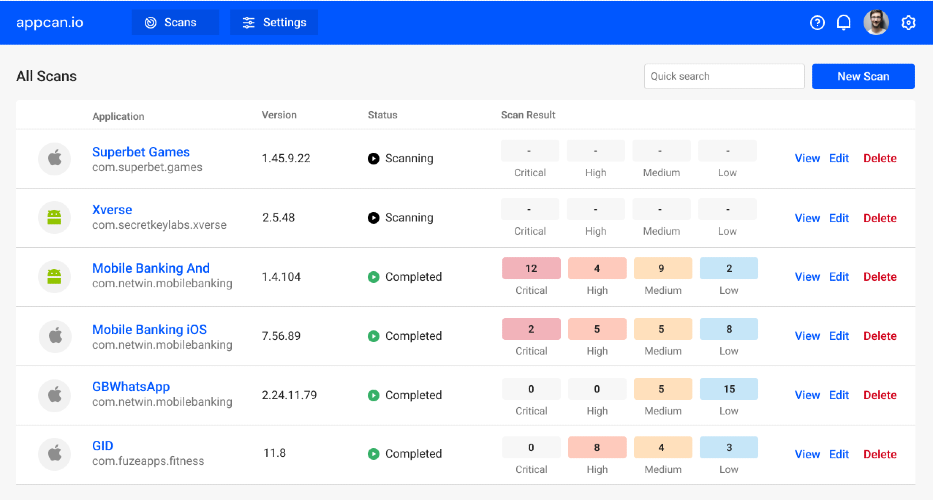Screen dimensions: 933x500
Task: Open Superbet Games application link
Action: tap(141, 152)
